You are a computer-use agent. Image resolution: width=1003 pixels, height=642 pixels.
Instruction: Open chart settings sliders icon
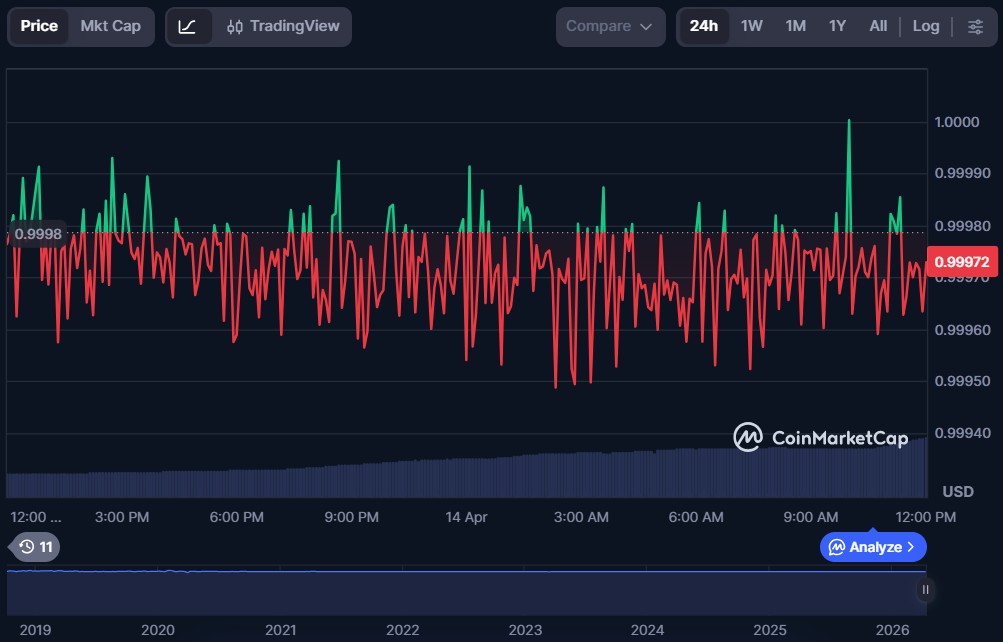pos(975,27)
